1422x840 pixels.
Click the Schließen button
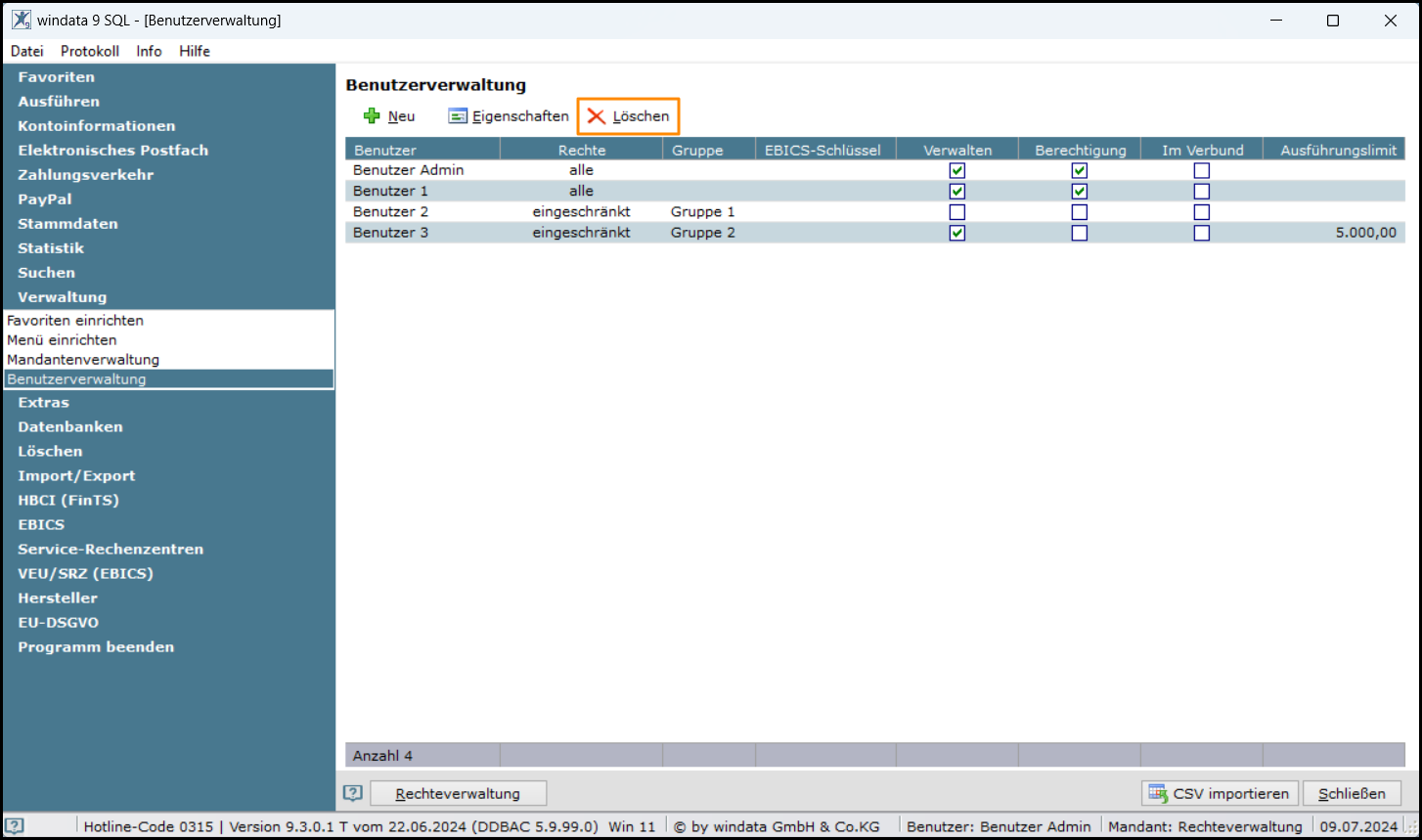tap(1352, 793)
